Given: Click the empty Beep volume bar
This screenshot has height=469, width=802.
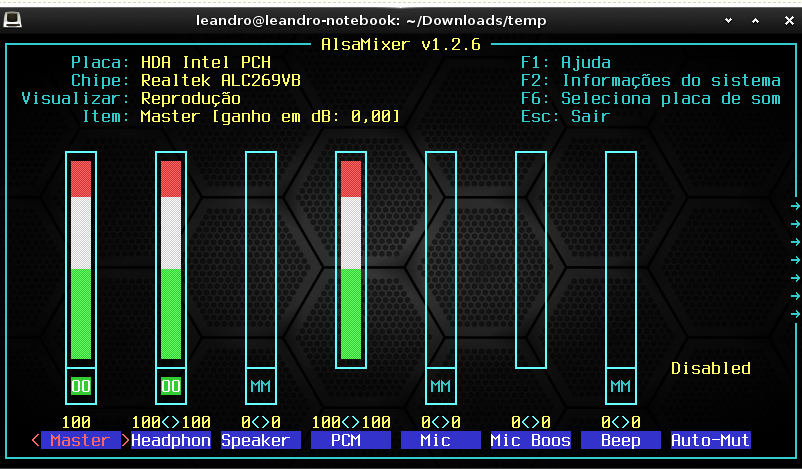Looking at the screenshot, I should [x=621, y=260].
